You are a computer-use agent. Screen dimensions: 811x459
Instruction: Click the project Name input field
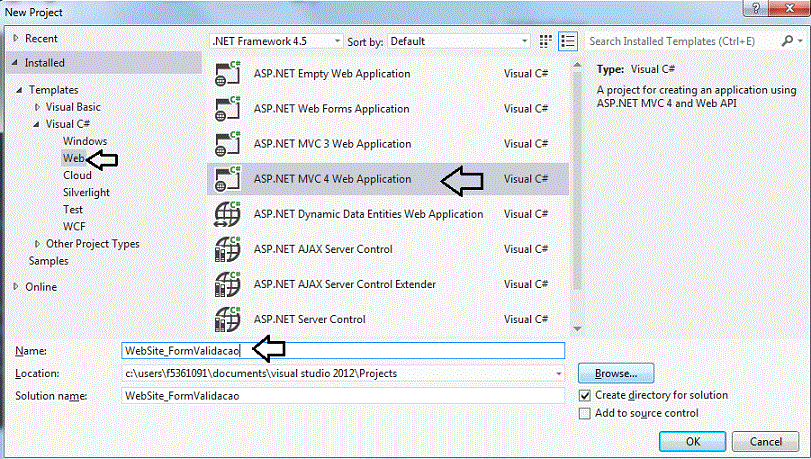(x=343, y=351)
